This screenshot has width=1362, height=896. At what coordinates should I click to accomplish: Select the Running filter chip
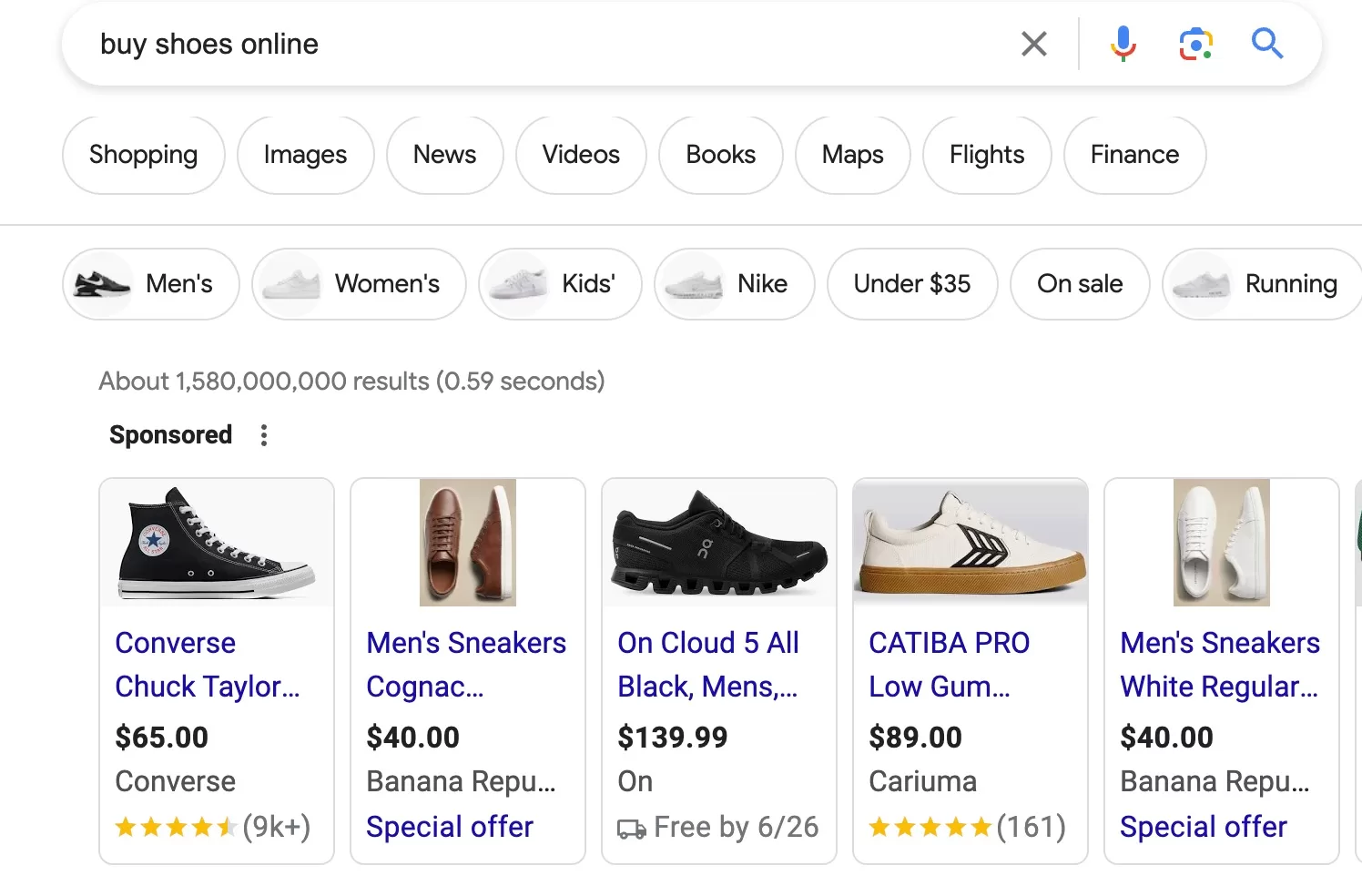(1262, 284)
